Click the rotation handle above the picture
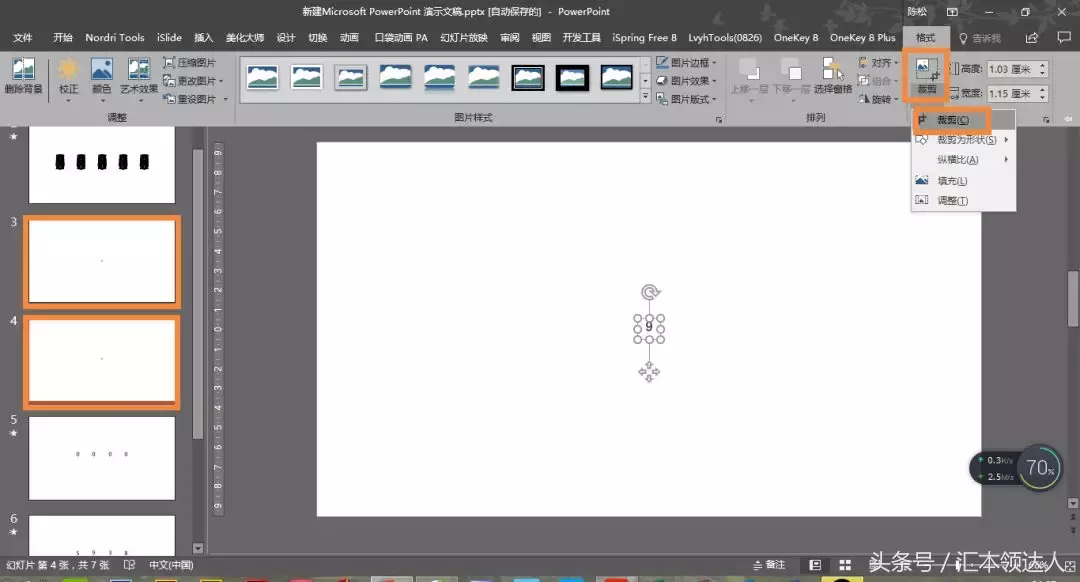Viewport: 1080px width, 582px height. coord(649,292)
